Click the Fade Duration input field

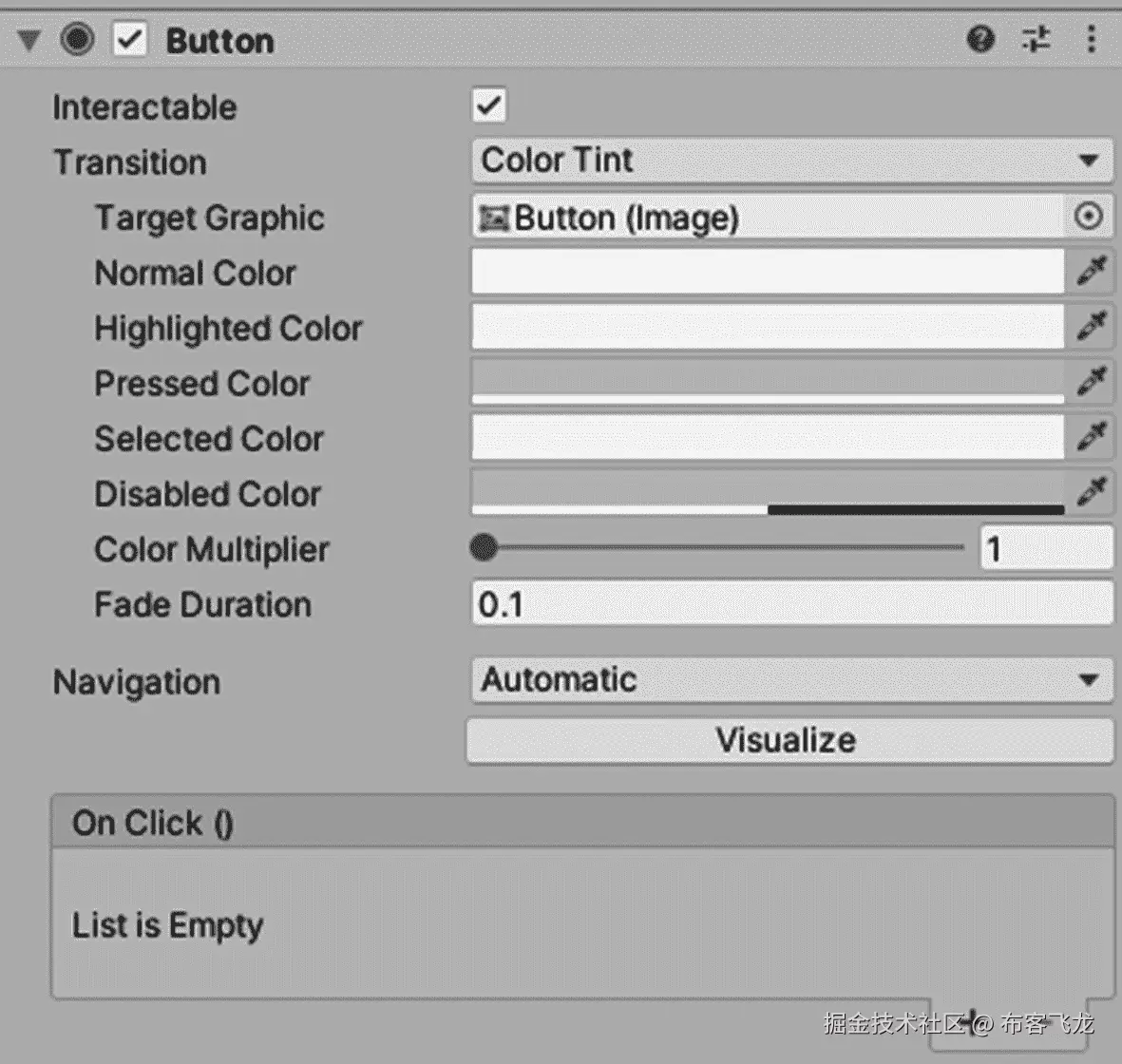point(792,603)
